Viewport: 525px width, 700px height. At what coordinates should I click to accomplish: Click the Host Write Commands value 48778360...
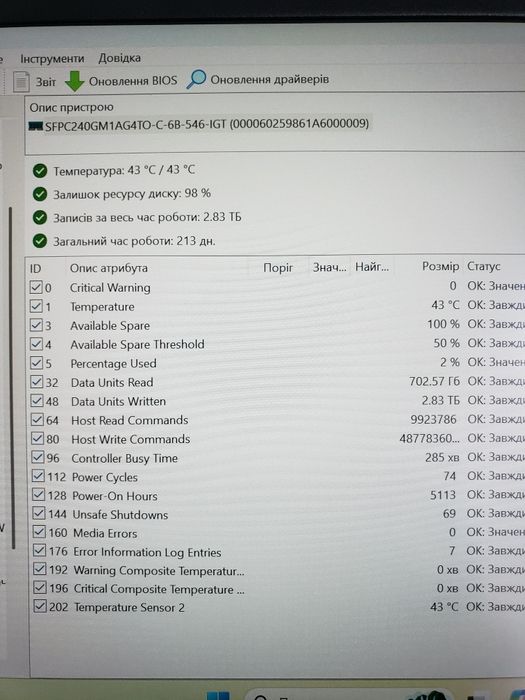click(x=429, y=438)
